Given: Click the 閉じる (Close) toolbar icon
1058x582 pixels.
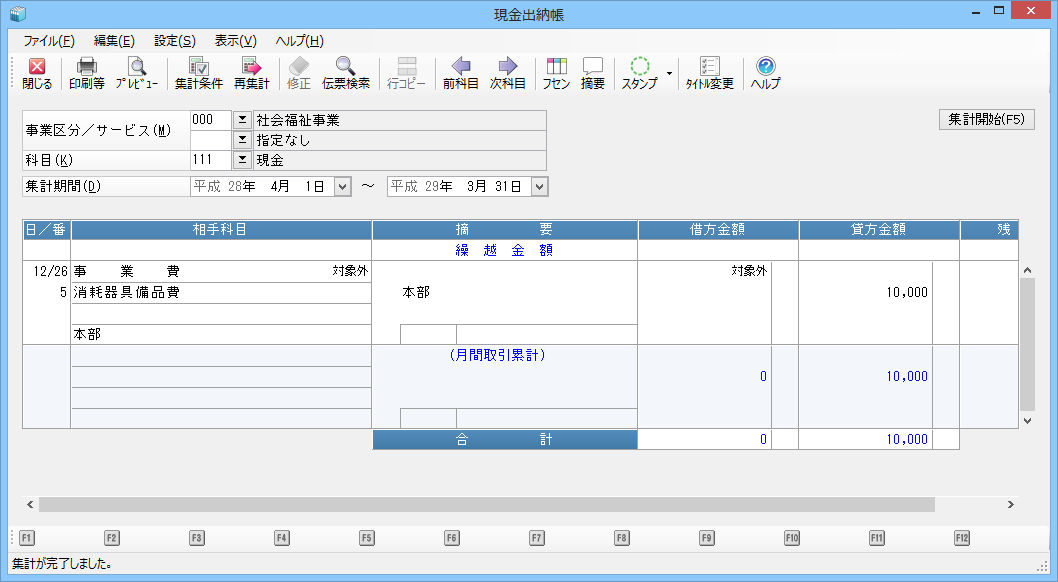Looking at the screenshot, I should tap(37, 73).
